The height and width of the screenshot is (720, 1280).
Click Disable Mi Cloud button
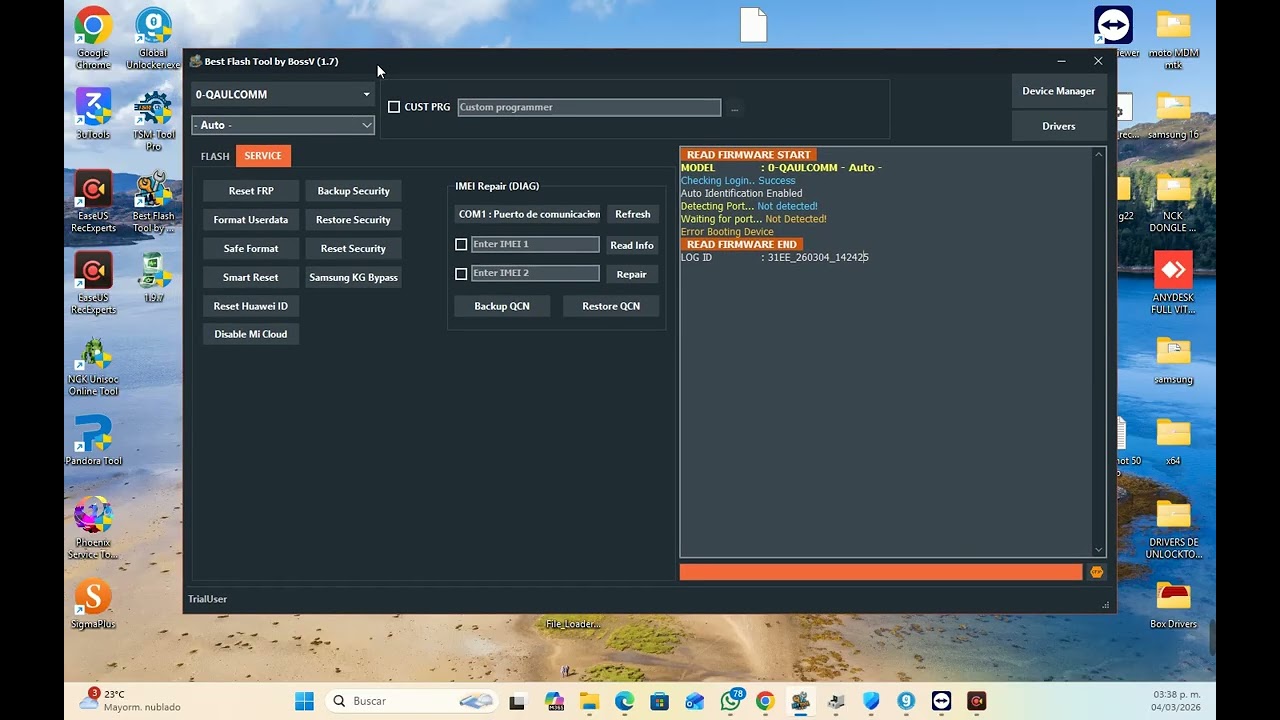(251, 334)
